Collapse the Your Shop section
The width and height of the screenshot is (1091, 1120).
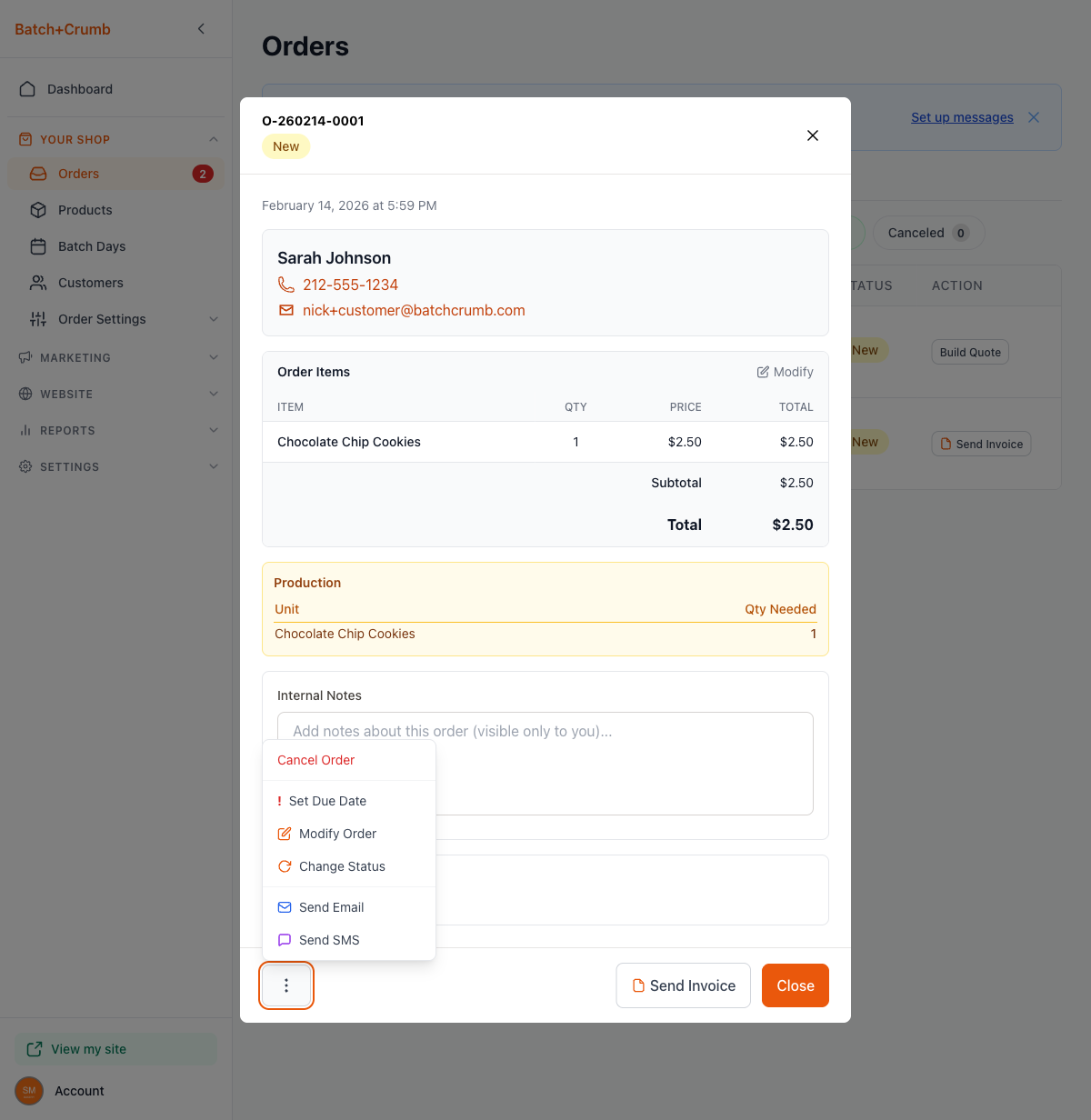click(x=214, y=139)
